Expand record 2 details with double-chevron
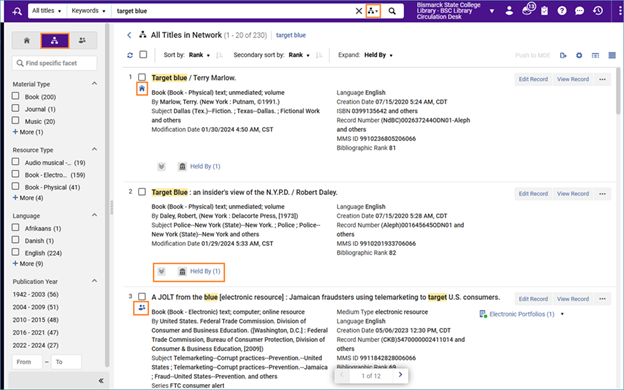 [x=161, y=271]
